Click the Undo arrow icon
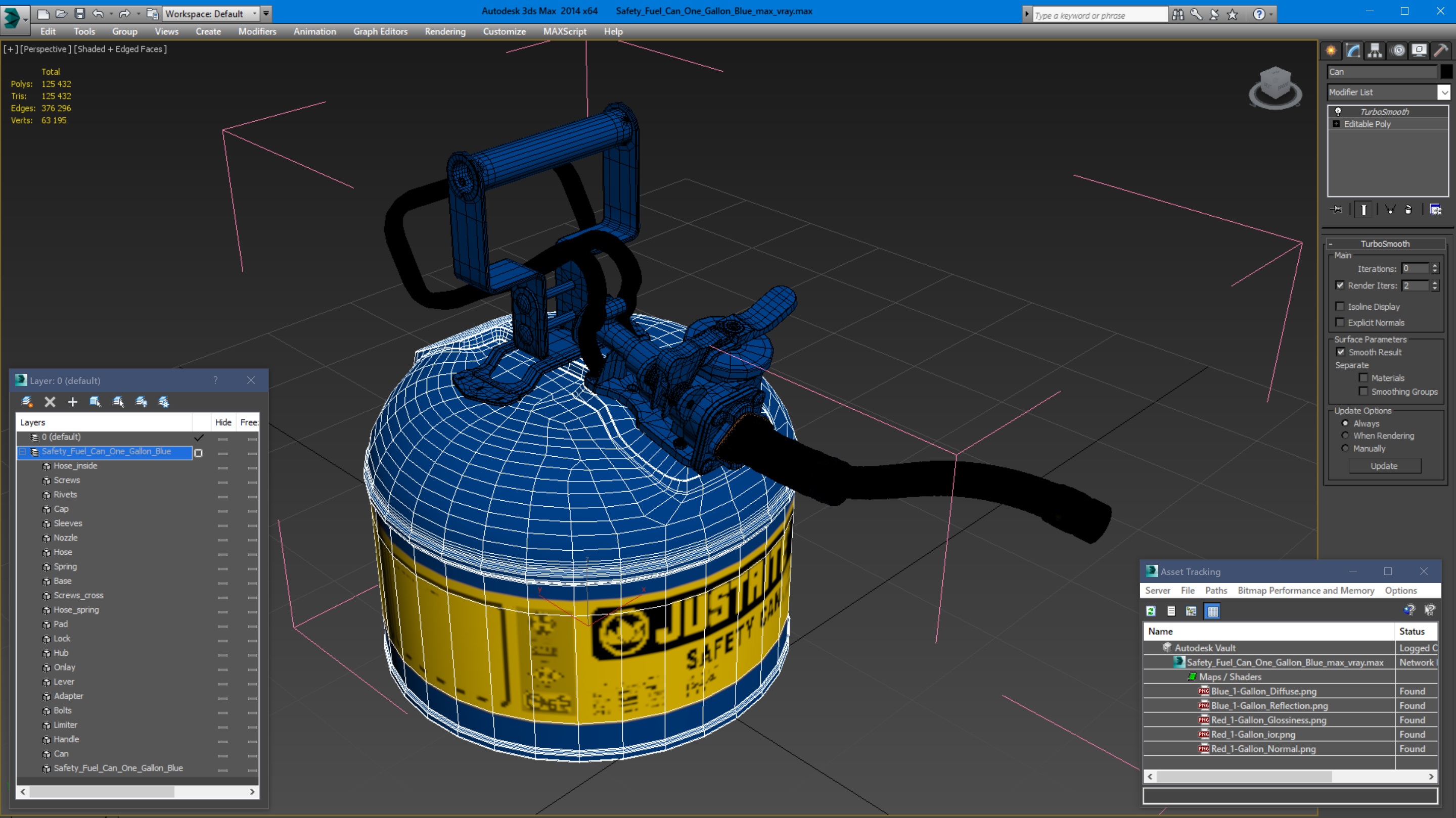The image size is (1456, 818). coord(98,14)
